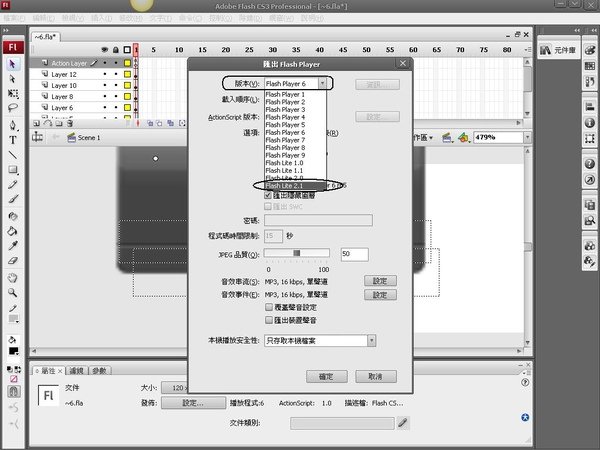Open the 版本 Flash Player version dropdown arrow
The width and height of the screenshot is (600, 450).
click(x=322, y=83)
